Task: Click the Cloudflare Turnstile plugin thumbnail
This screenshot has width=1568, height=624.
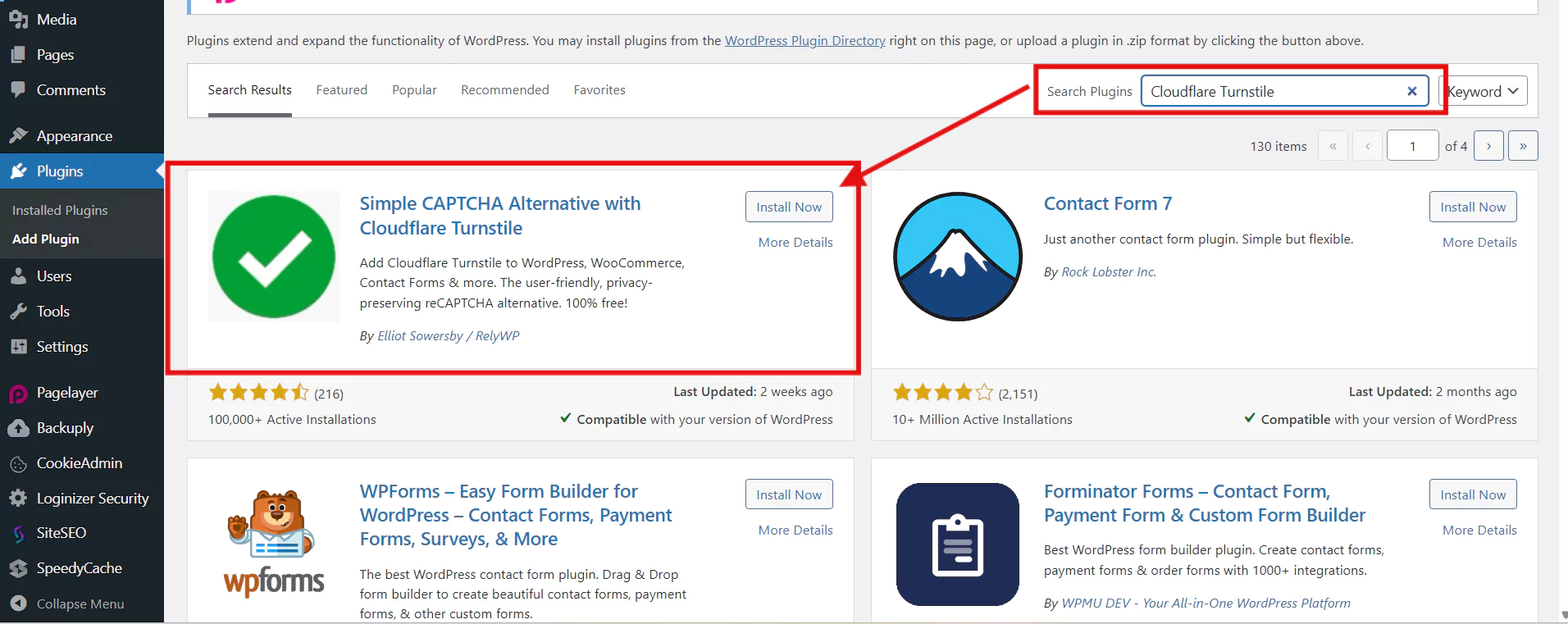Action: pyautogui.click(x=274, y=257)
